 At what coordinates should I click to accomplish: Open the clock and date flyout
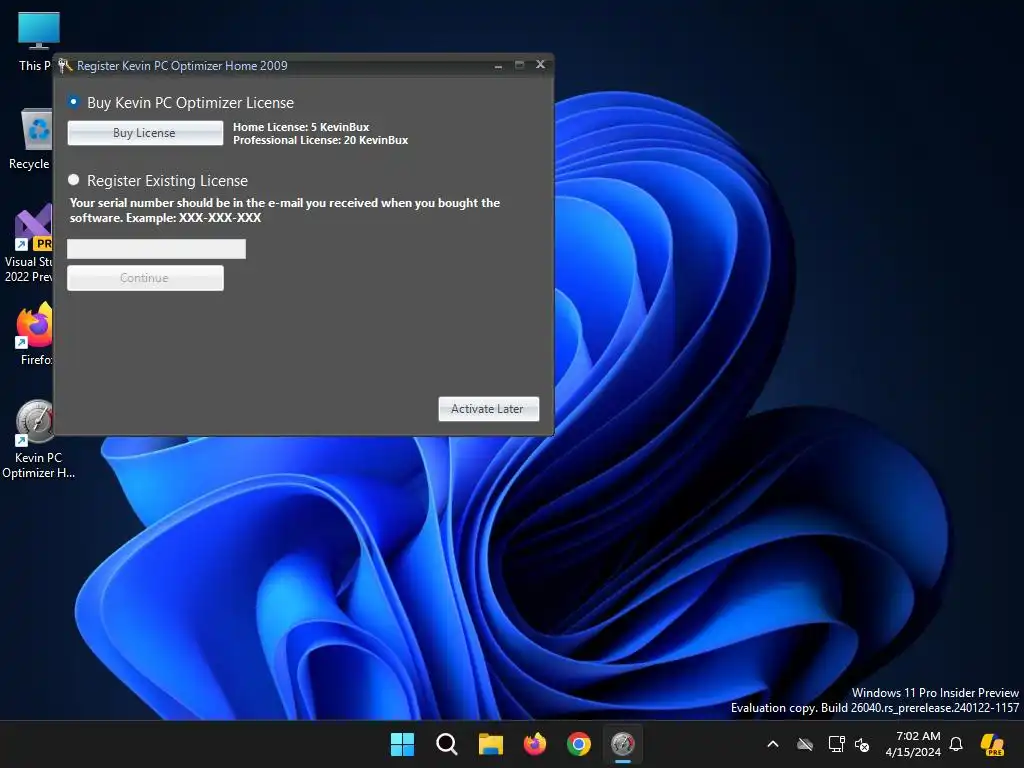point(913,744)
